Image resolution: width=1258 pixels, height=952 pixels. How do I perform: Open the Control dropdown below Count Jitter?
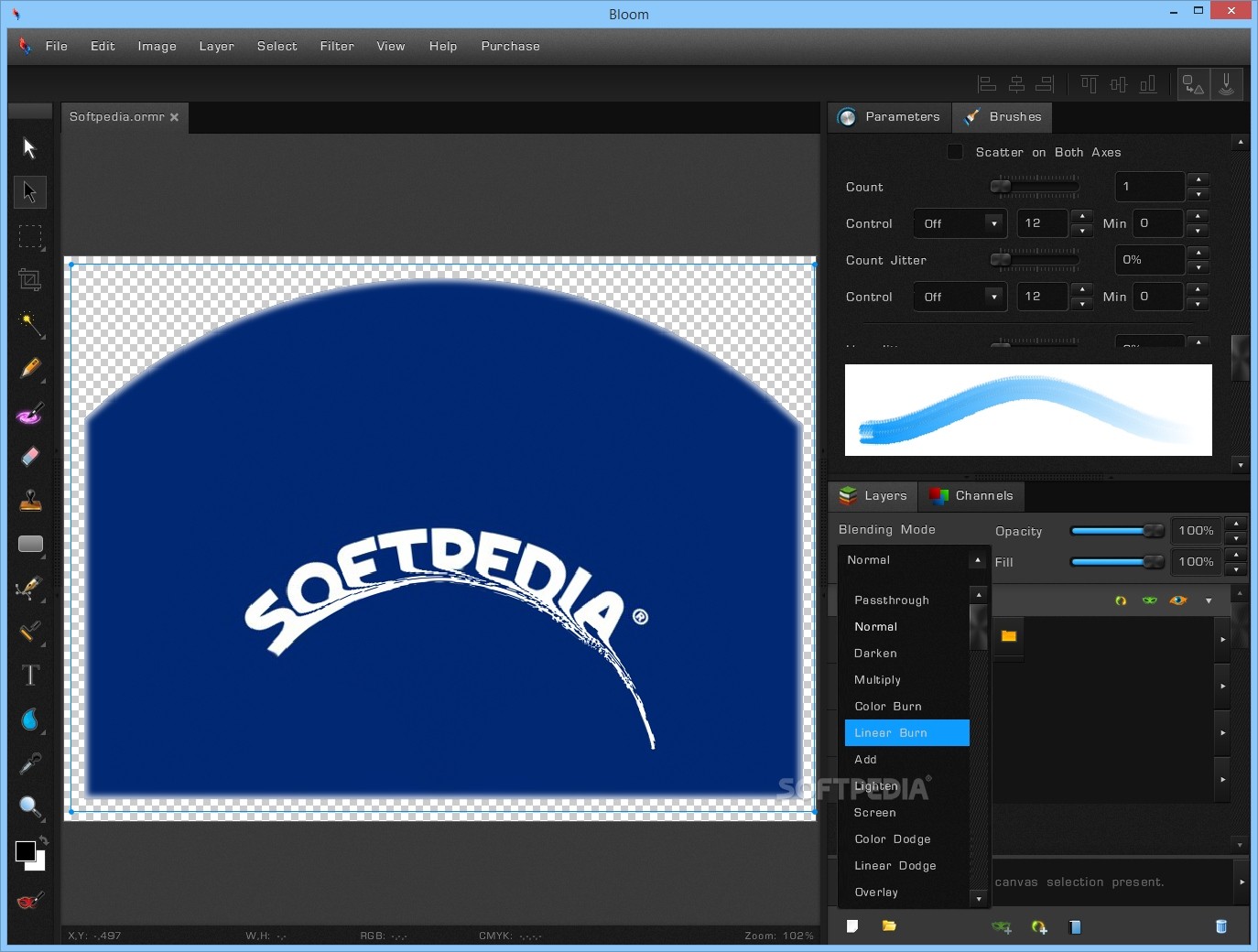(x=960, y=297)
